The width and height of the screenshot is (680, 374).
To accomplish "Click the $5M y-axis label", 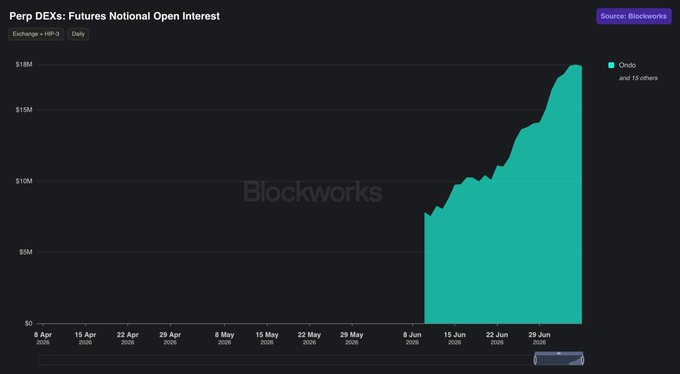I will pyautogui.click(x=26, y=252).
